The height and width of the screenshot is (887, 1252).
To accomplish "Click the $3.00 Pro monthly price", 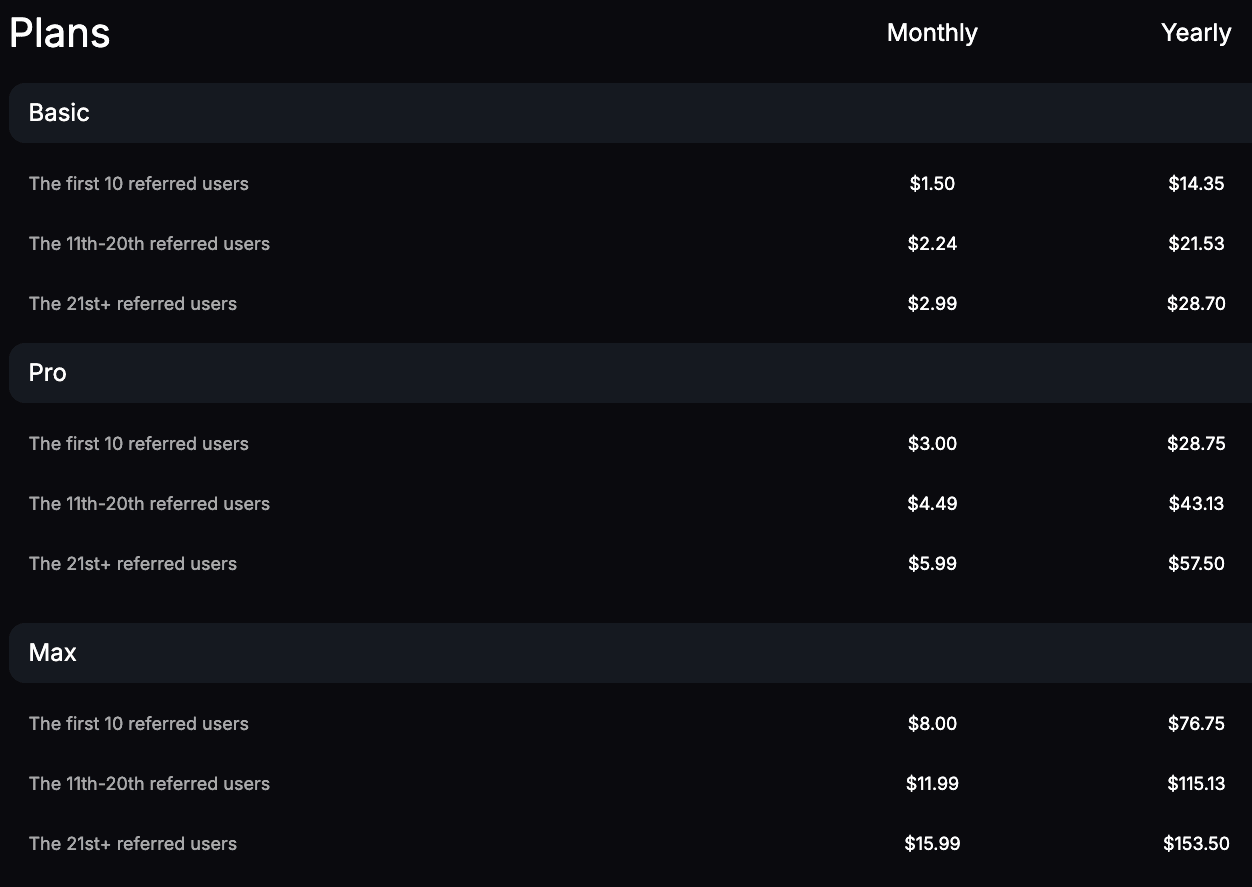I will click(x=931, y=443).
